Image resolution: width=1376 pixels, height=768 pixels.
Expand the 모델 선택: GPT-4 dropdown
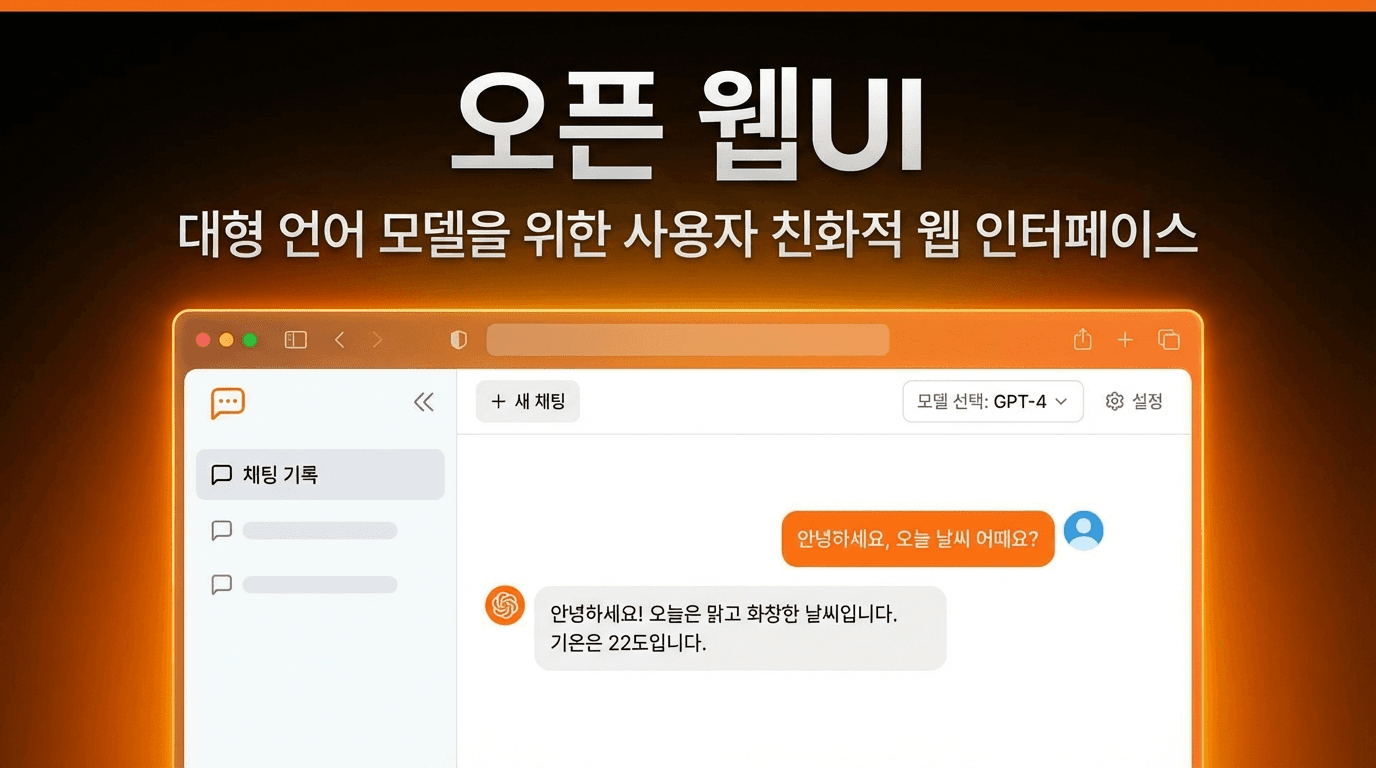pyautogui.click(x=992, y=402)
